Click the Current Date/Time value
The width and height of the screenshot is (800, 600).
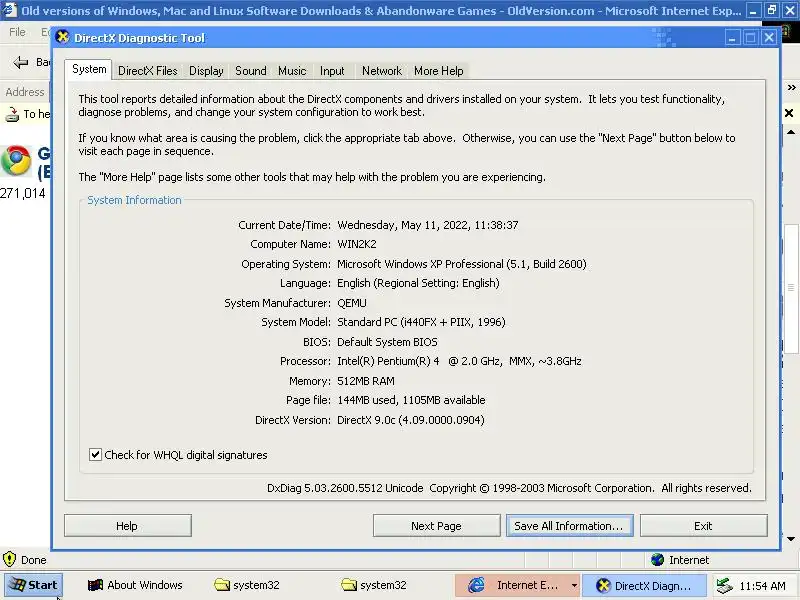(428, 225)
